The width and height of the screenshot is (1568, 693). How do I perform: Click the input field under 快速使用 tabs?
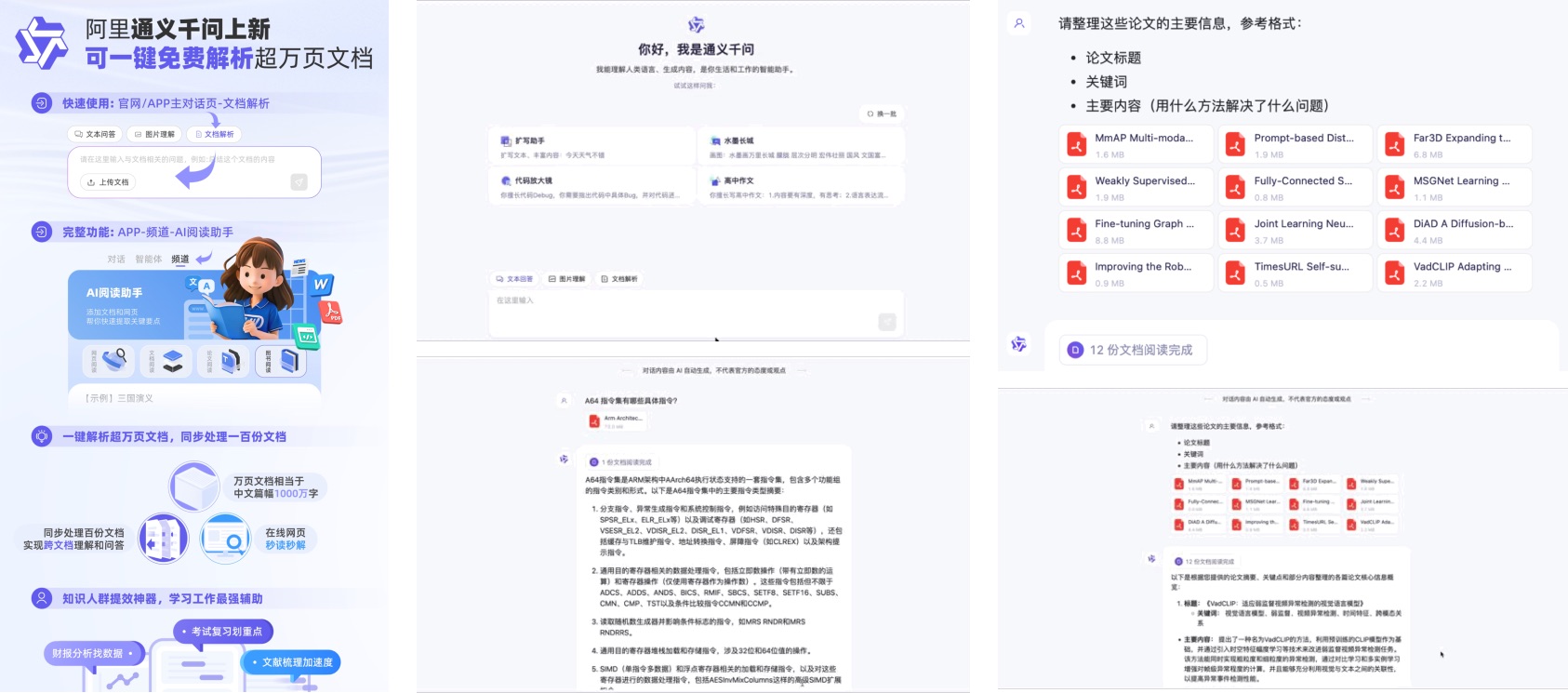[x=194, y=171]
